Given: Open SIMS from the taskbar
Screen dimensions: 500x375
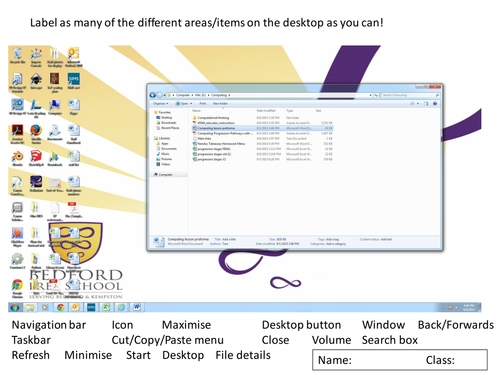Looking at the screenshot, I should pyautogui.click(x=91, y=307).
